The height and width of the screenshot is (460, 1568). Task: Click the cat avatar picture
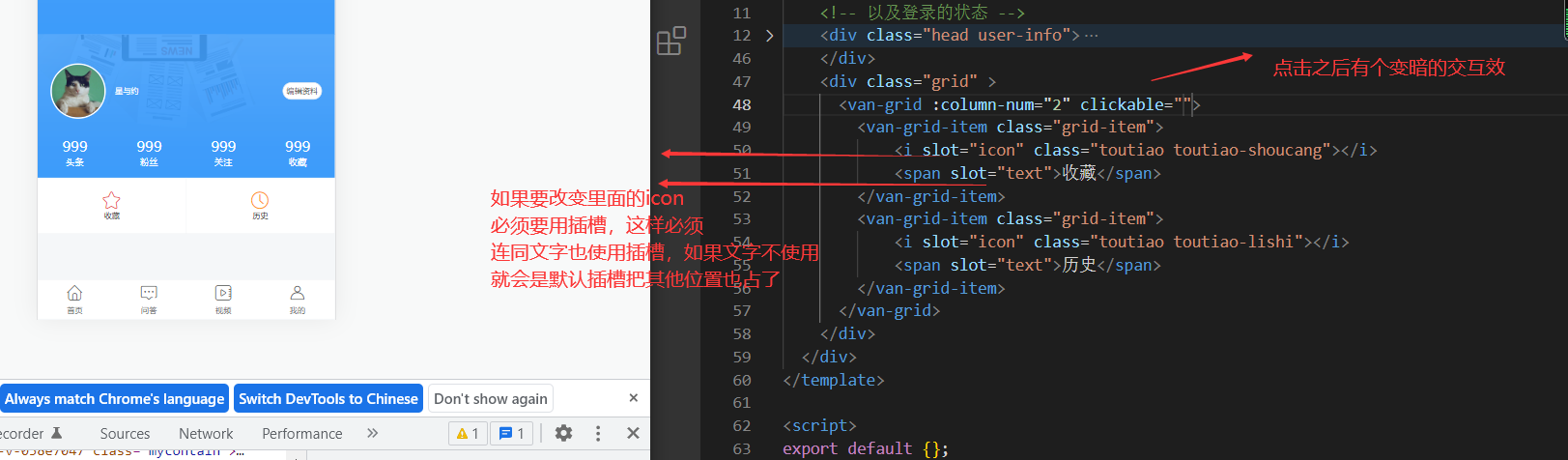tap(77, 91)
